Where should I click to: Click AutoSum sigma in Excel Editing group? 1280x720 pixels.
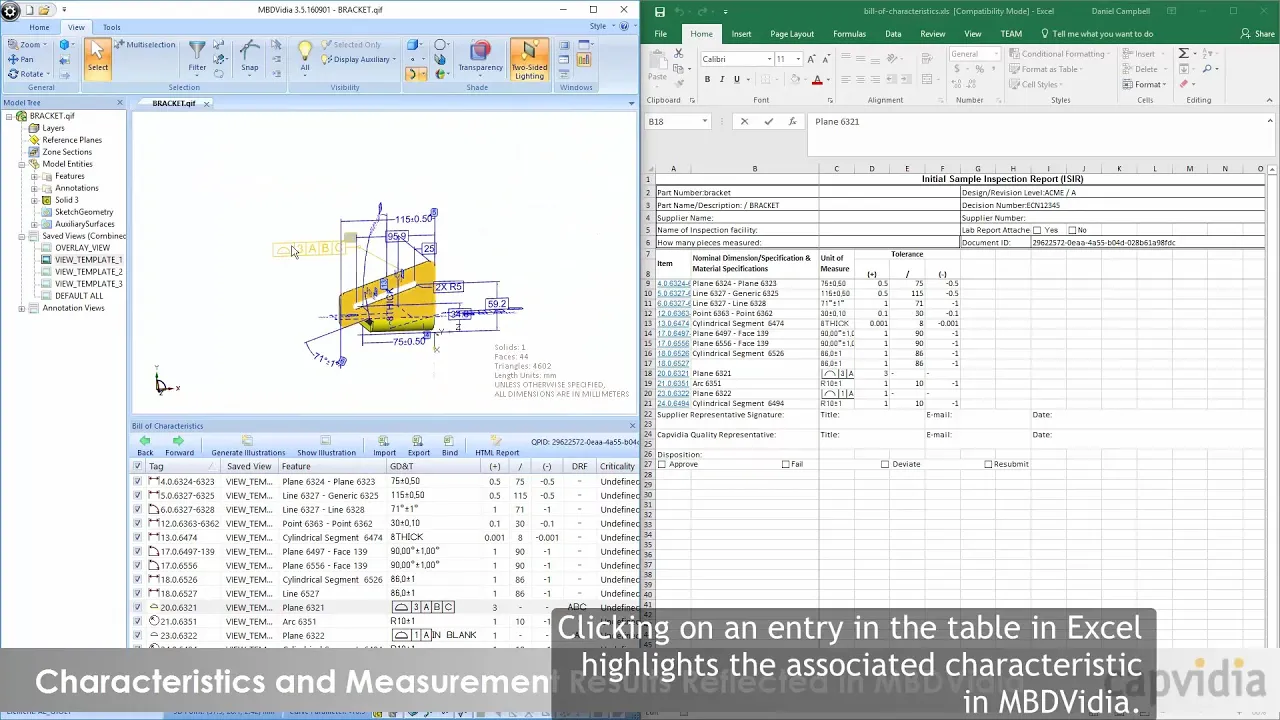1184,54
